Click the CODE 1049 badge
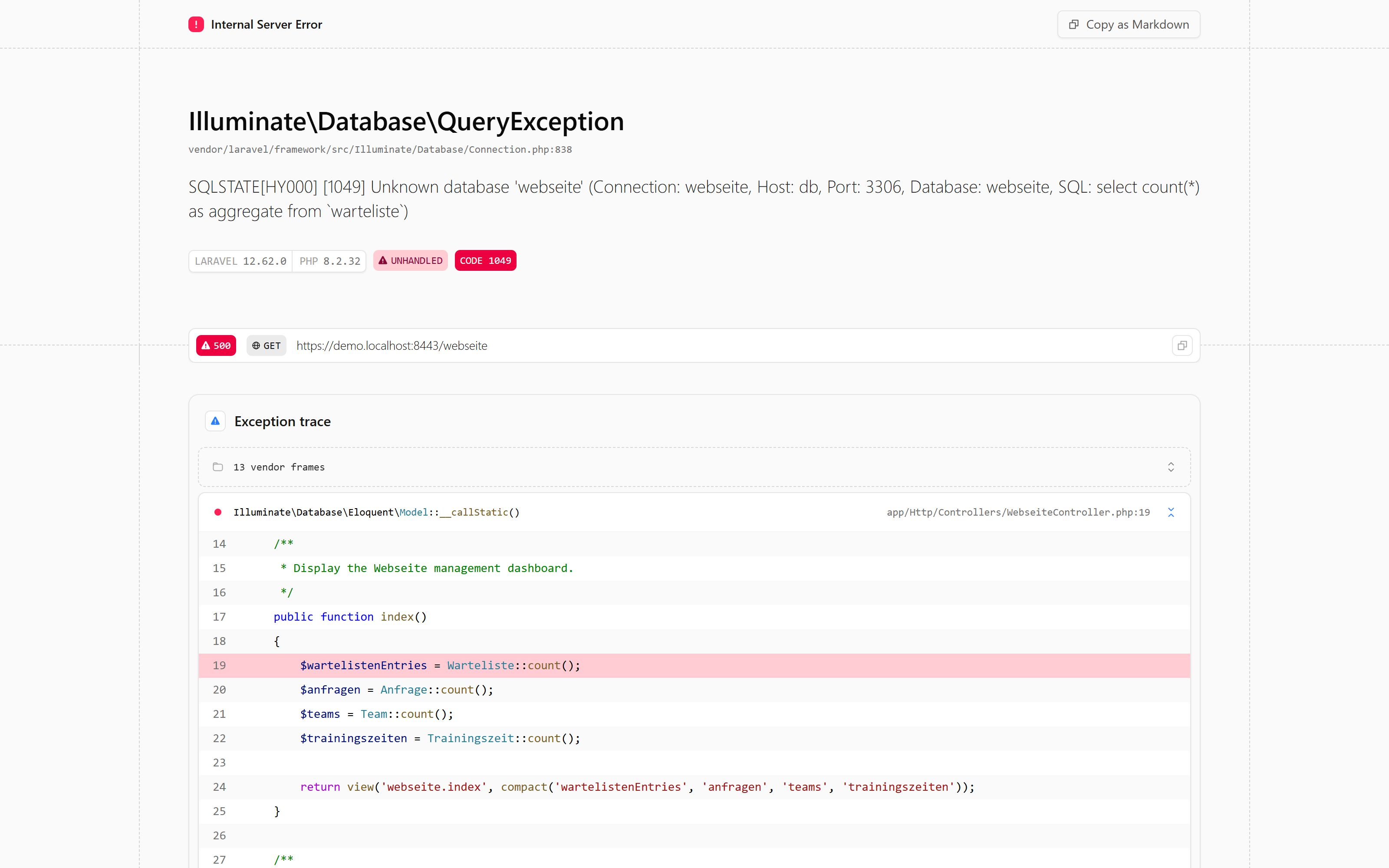The image size is (1389, 868). 485,261
